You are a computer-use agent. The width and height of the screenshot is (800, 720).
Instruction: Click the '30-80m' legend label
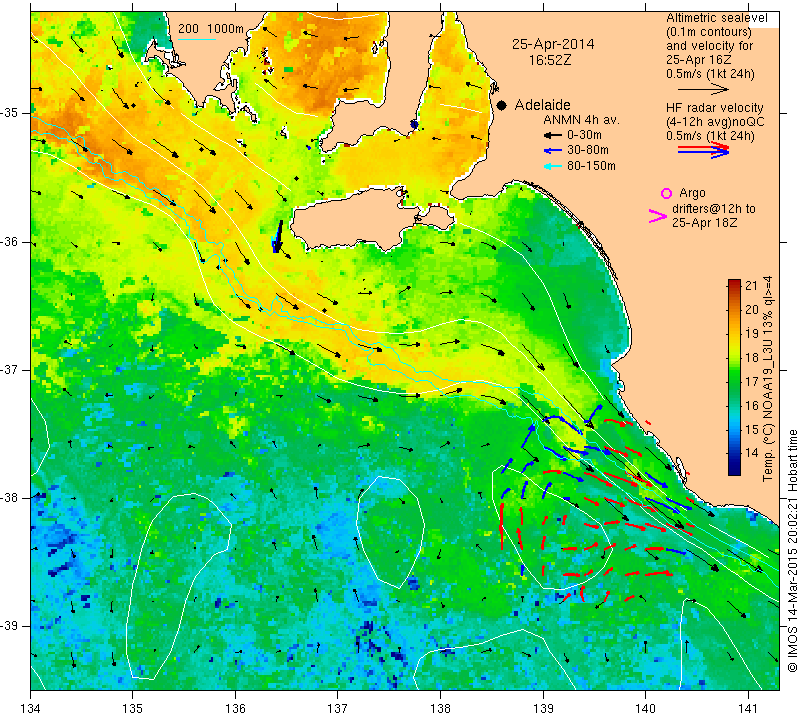588,150
